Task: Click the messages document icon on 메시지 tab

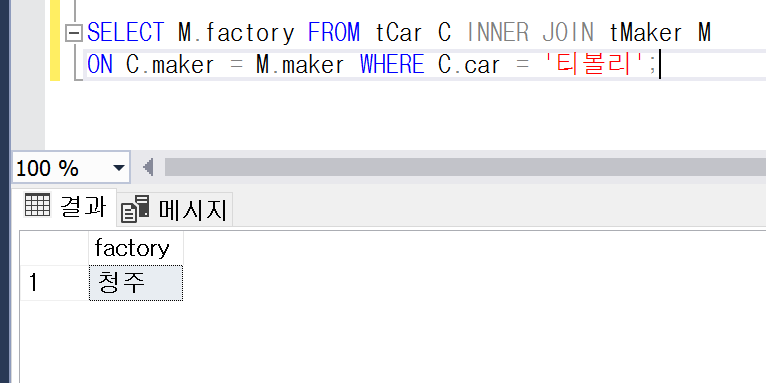Action: pos(135,209)
